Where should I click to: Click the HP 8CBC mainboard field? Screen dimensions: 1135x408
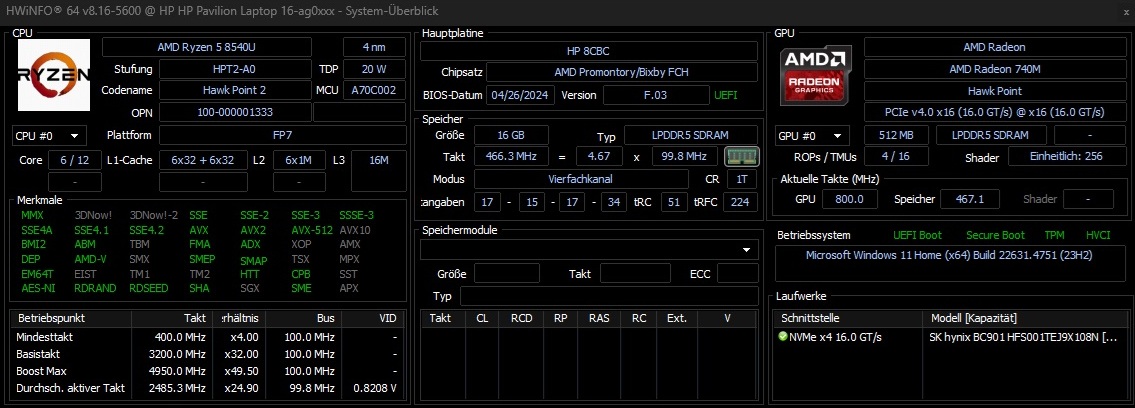589,51
